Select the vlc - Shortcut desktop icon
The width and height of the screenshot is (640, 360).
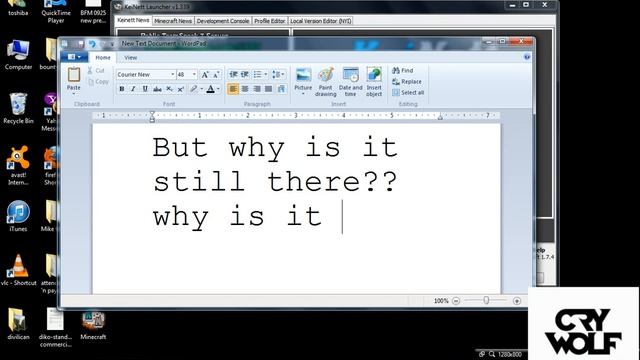click(18, 270)
